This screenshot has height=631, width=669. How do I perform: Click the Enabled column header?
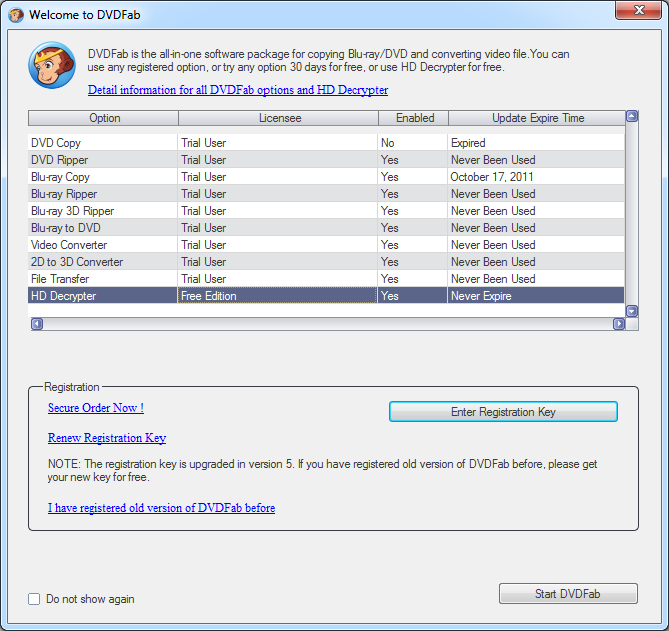point(413,118)
